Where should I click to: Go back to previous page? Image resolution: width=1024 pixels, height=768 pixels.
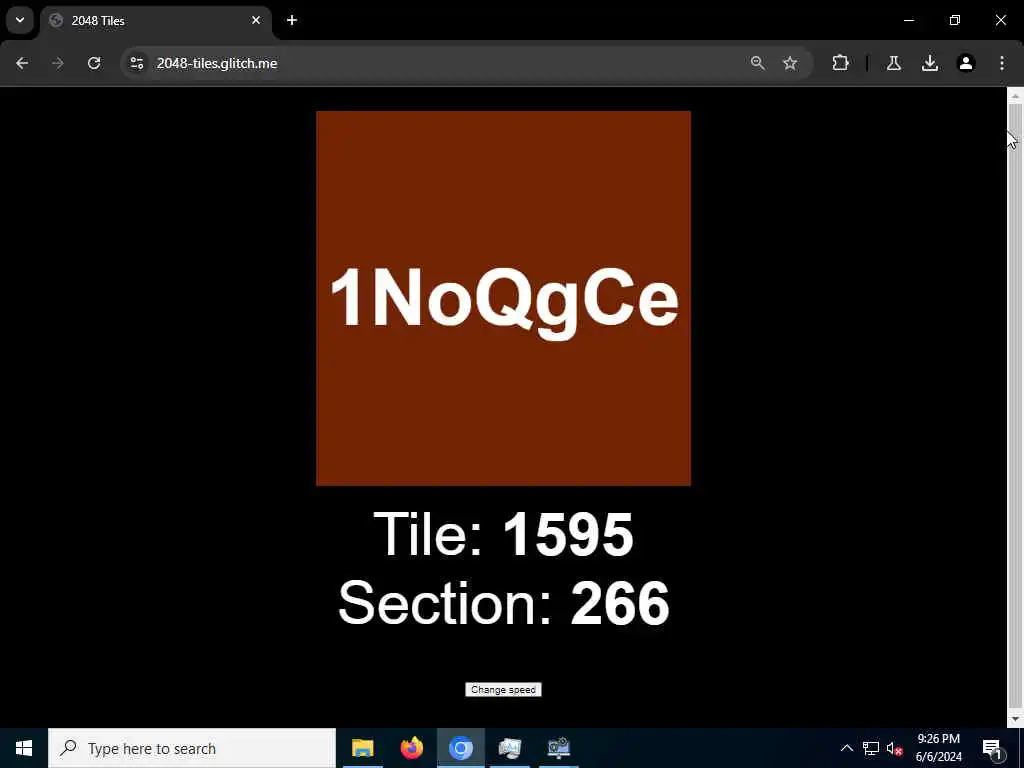coord(22,63)
